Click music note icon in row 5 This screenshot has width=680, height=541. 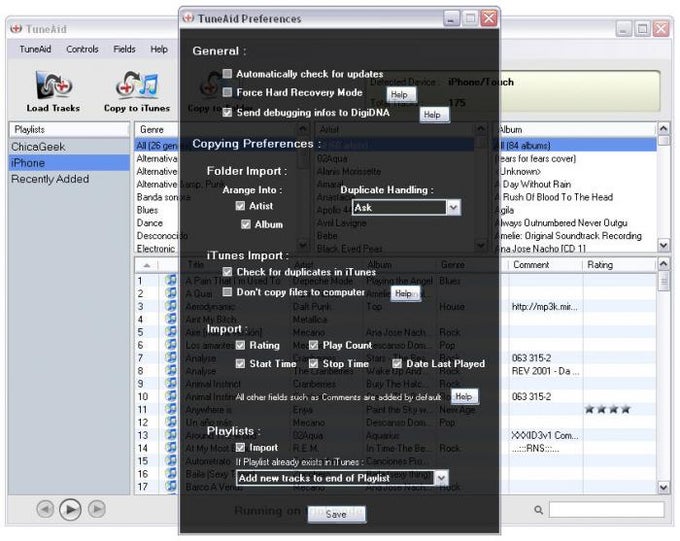170,332
